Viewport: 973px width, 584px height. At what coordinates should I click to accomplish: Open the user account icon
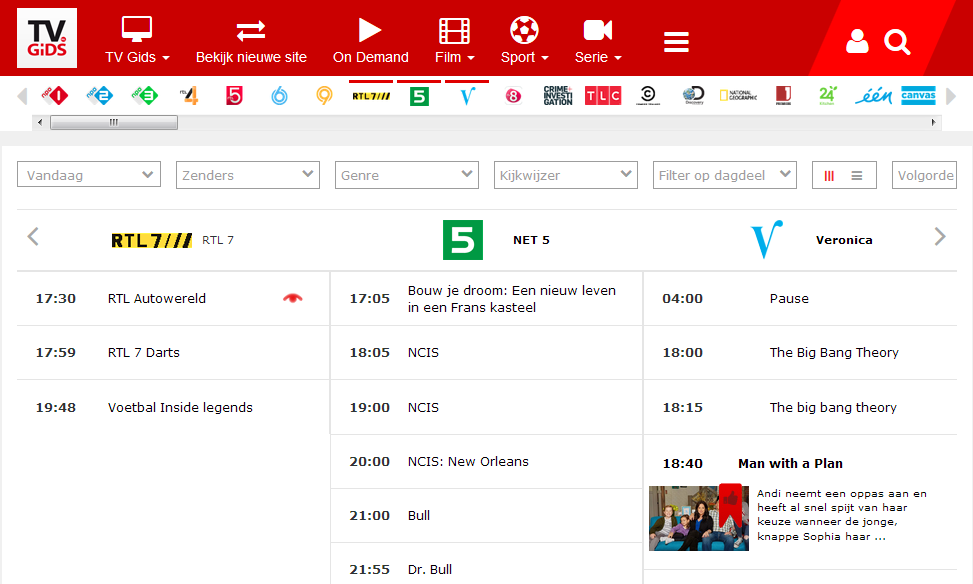[x=857, y=42]
